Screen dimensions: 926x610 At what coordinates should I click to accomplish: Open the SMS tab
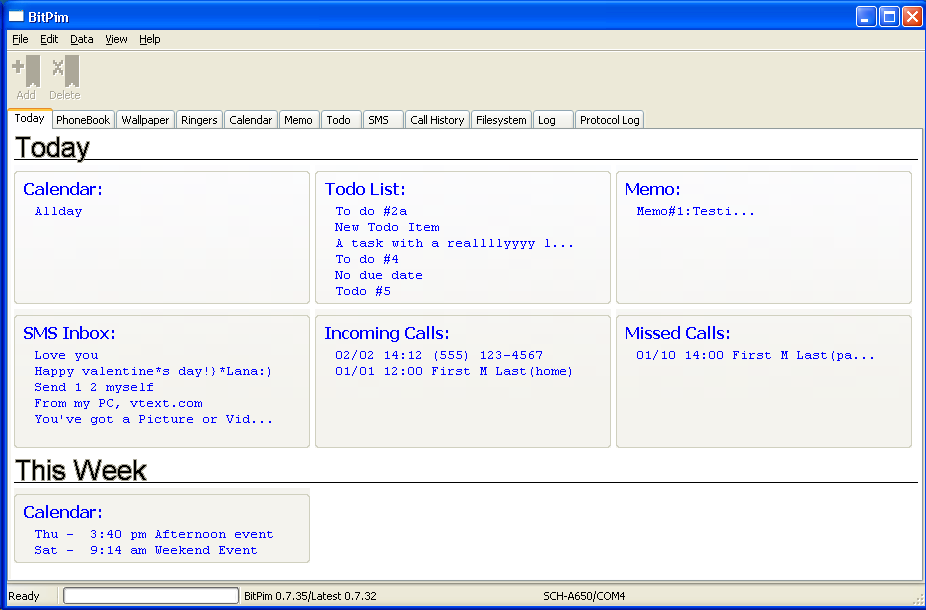(383, 120)
